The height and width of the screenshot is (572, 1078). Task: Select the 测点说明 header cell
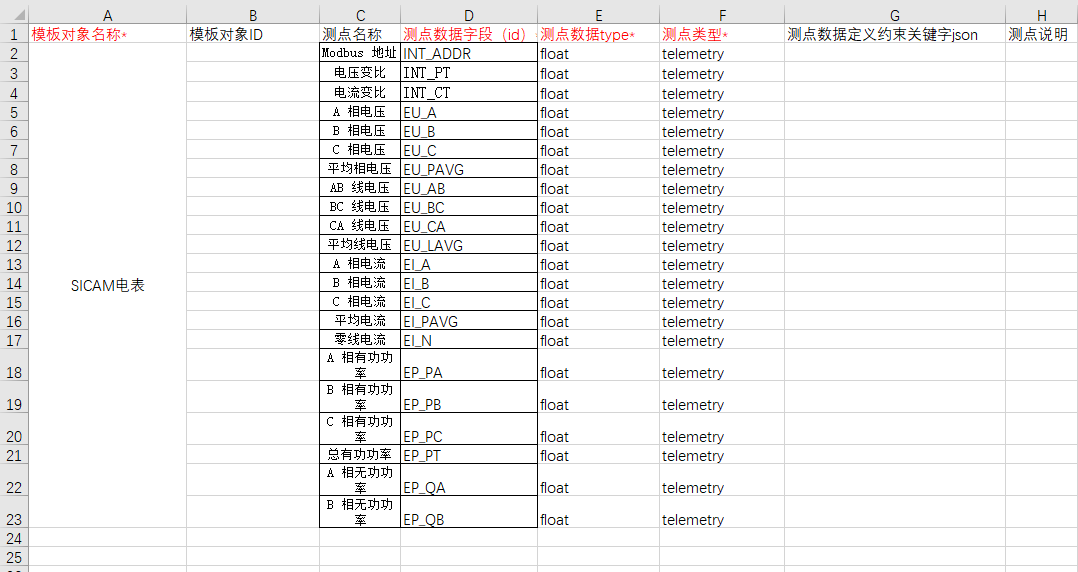pos(1040,35)
